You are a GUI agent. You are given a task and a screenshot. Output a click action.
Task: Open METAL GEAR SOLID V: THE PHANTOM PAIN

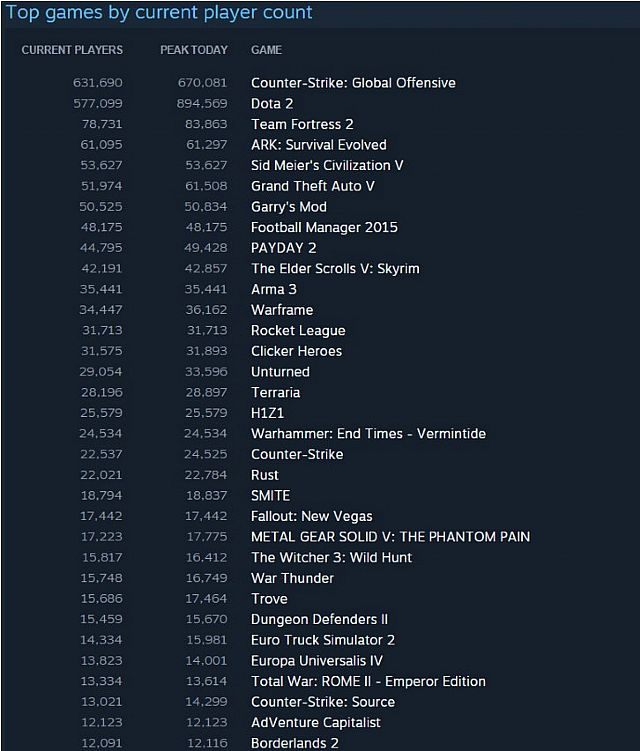click(390, 537)
